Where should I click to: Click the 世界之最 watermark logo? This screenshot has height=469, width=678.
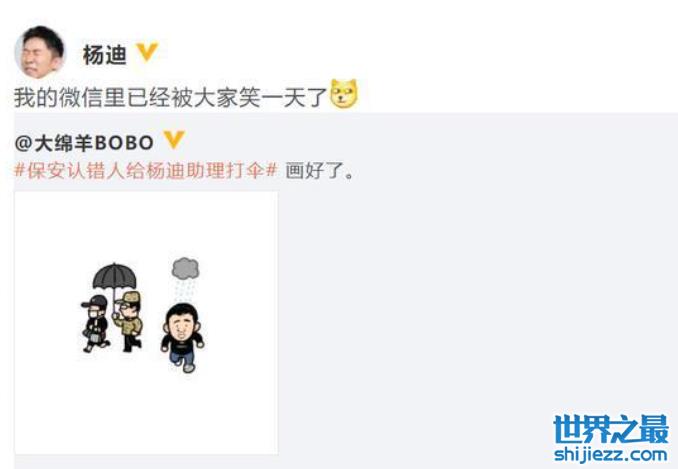click(x=611, y=429)
